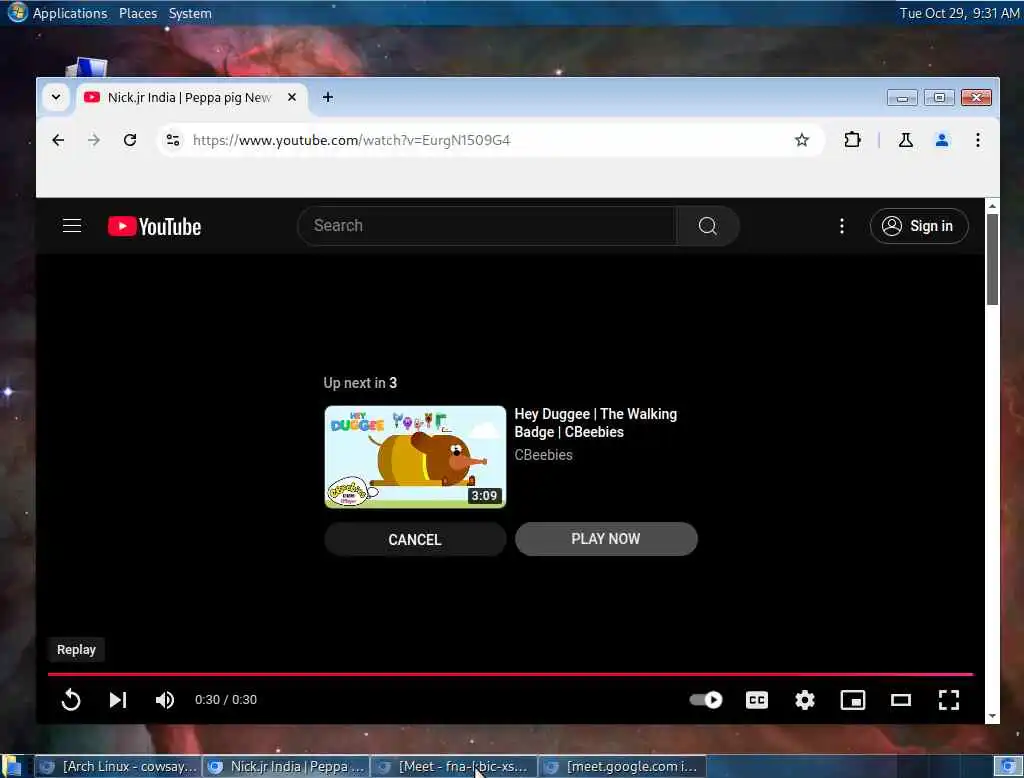Open YouTube hamburger guide menu
The width and height of the screenshot is (1024, 778).
(x=72, y=226)
